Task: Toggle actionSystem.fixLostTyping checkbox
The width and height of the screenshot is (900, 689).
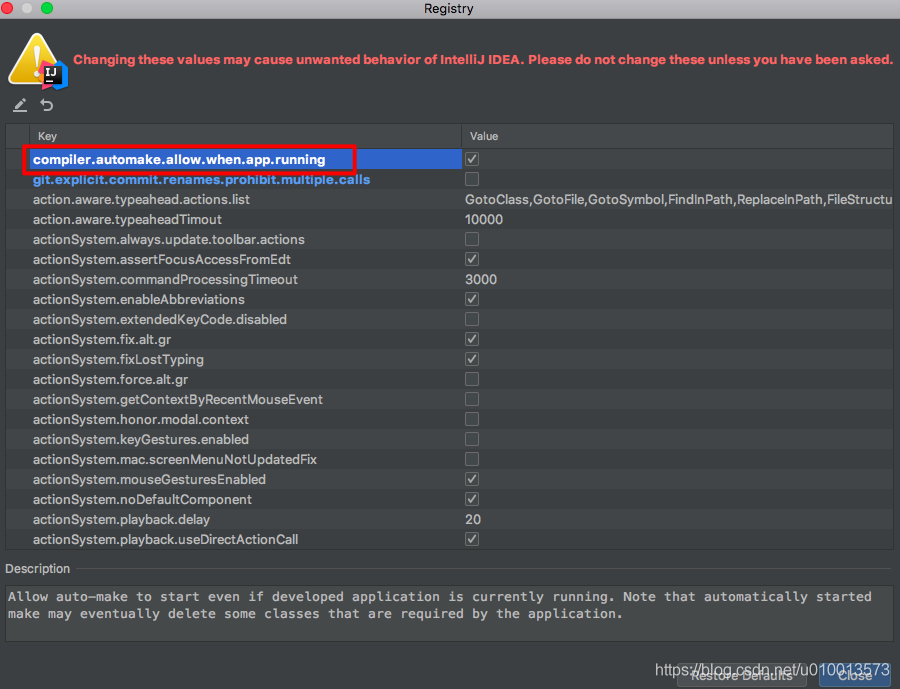Action: click(472, 359)
